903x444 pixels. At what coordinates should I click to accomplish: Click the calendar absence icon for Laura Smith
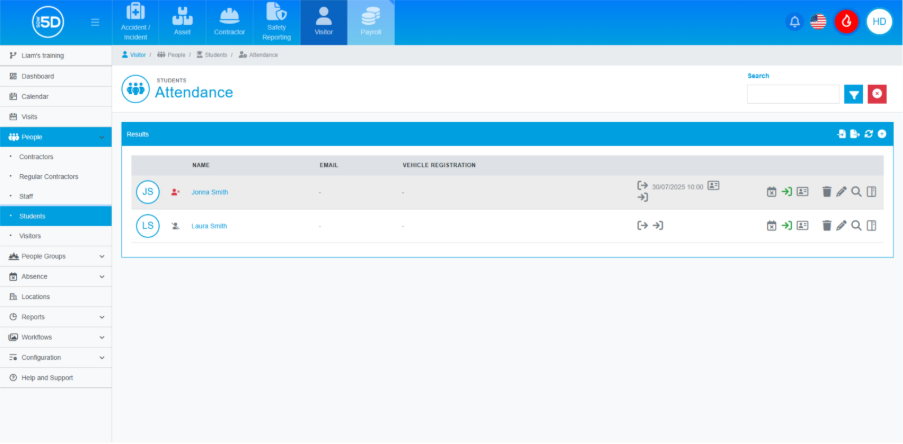(772, 226)
